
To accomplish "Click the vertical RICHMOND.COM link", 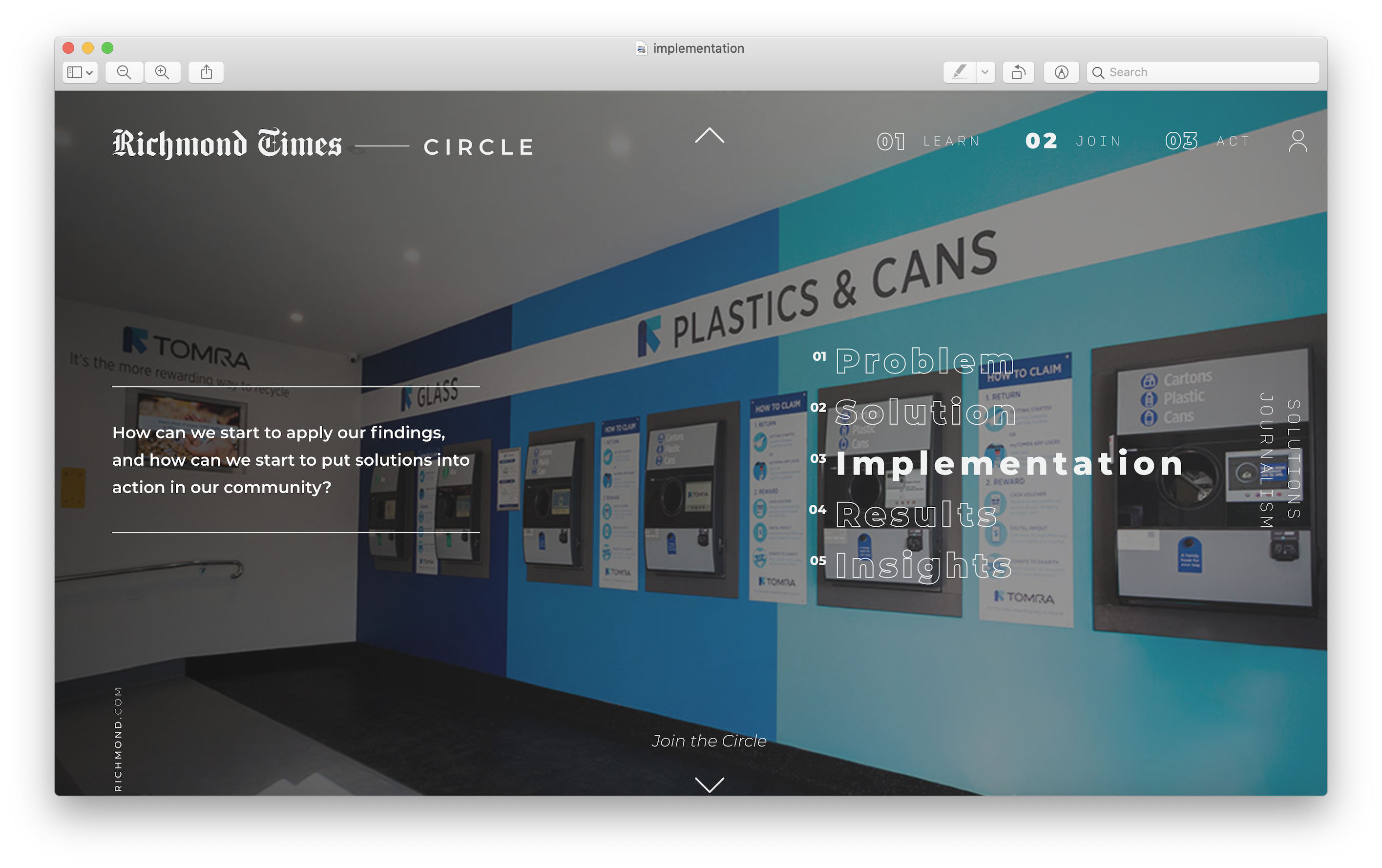I will pos(118,739).
